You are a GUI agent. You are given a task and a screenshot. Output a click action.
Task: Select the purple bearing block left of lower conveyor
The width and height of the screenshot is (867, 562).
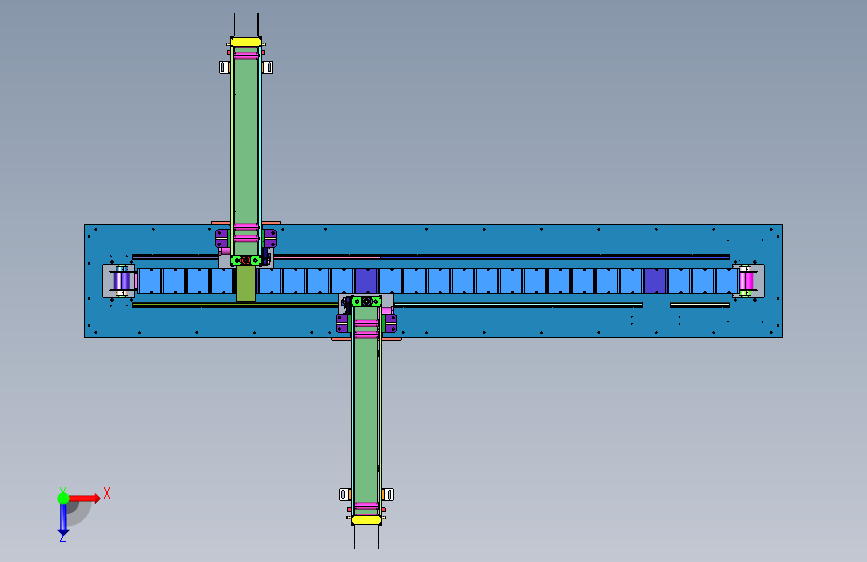[x=343, y=323]
